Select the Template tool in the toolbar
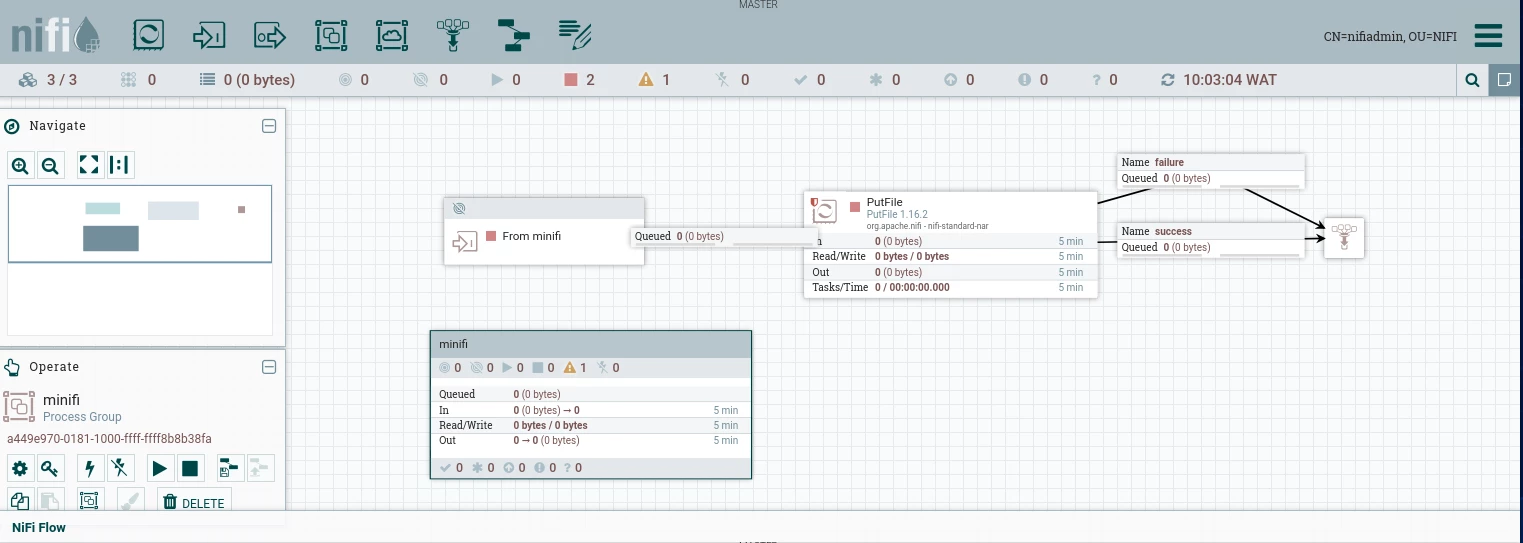The image size is (1523, 543). click(x=514, y=36)
